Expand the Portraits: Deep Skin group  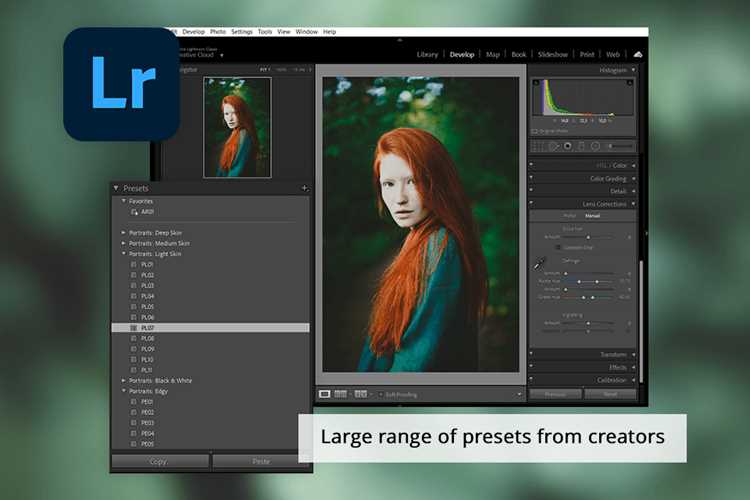tap(123, 233)
